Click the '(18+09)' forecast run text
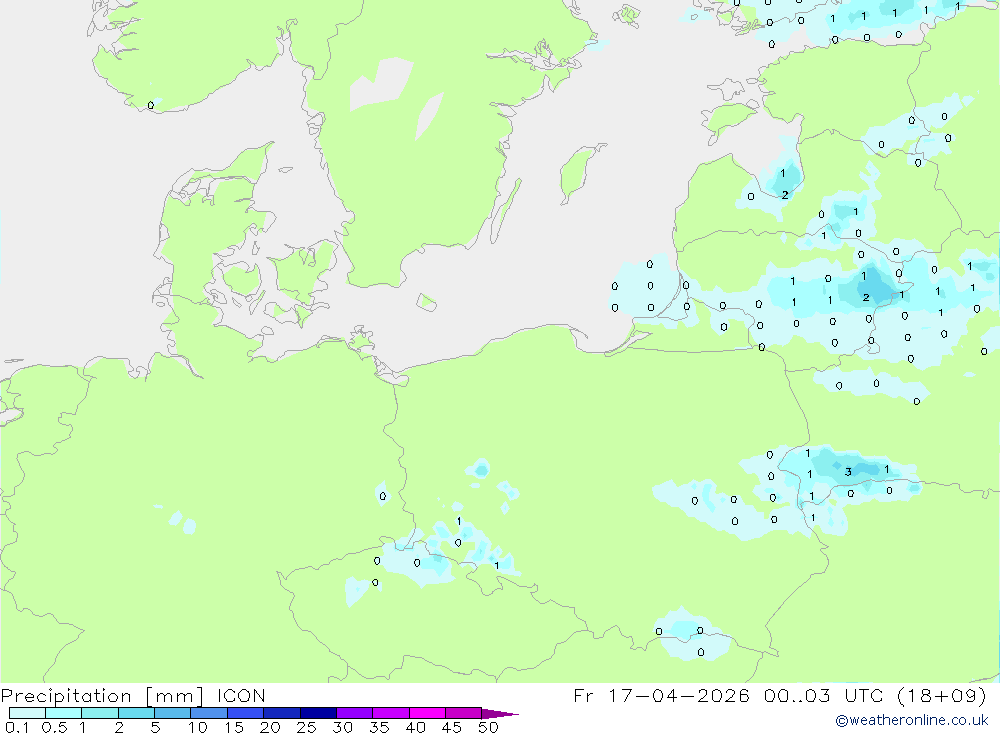Image resolution: width=1000 pixels, height=733 pixels. (x=942, y=695)
